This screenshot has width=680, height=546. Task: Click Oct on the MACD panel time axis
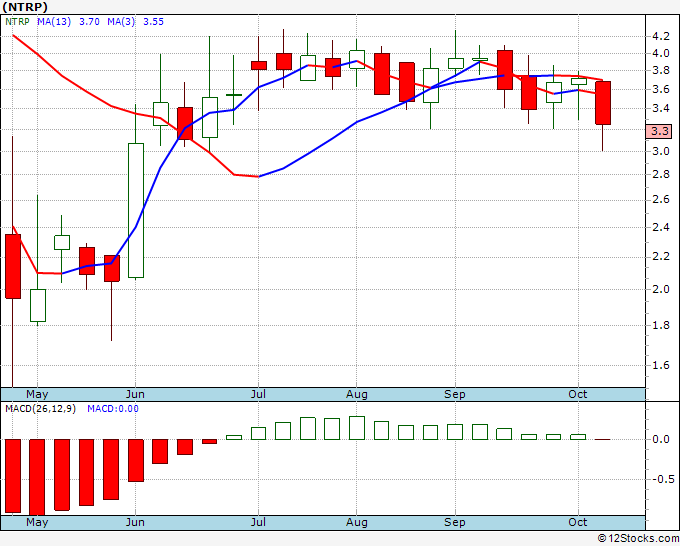point(578,522)
